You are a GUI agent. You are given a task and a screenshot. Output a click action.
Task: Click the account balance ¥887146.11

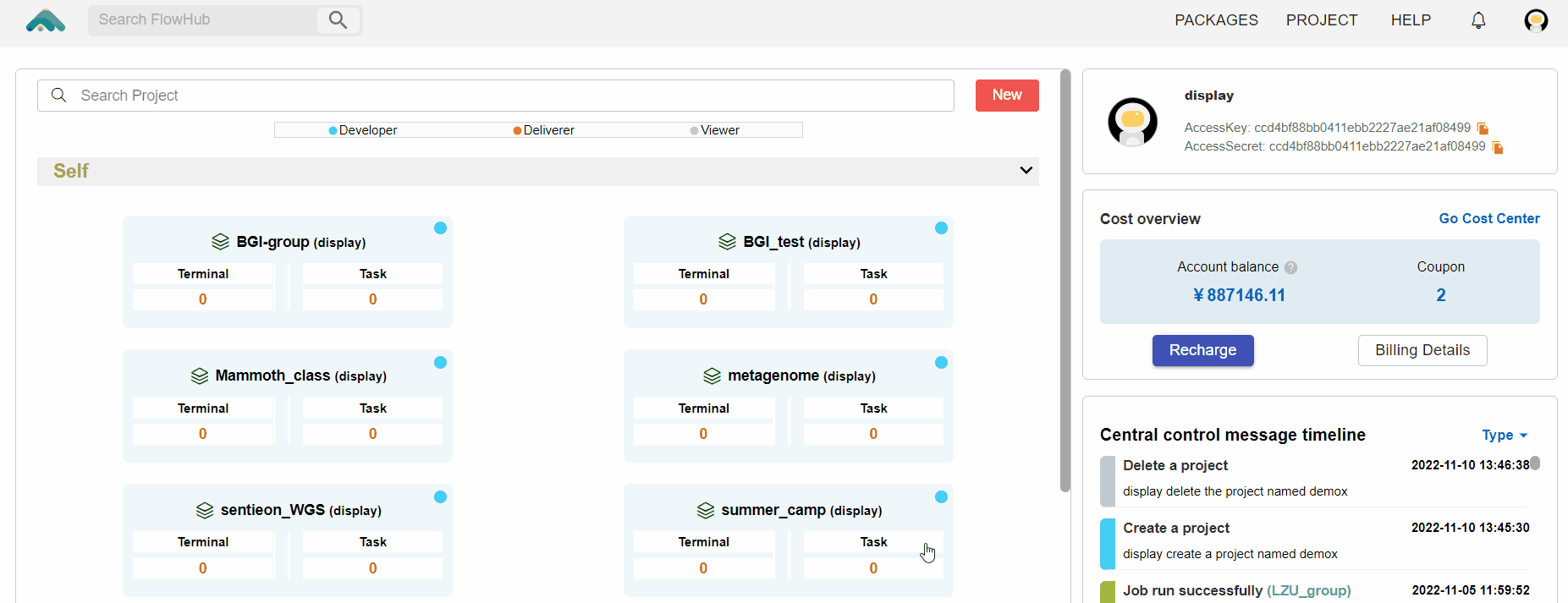(x=1239, y=295)
